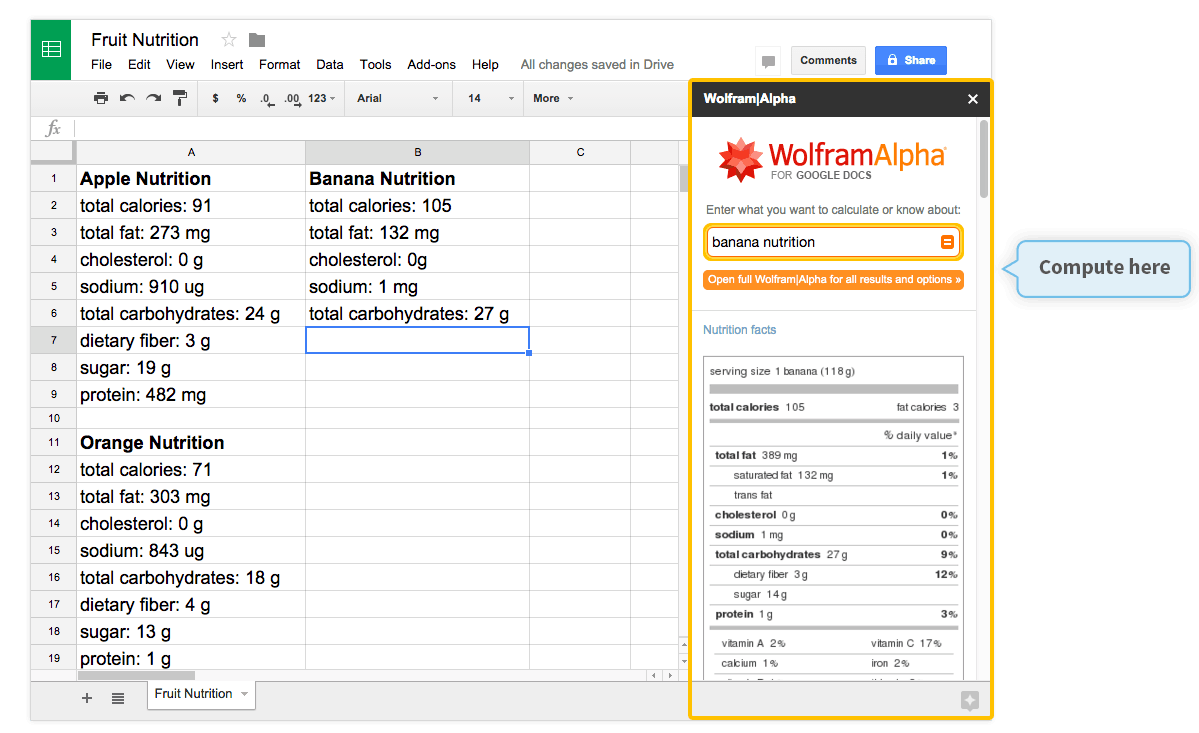Open the Add-ons menu
1199x733 pixels.
(431, 65)
